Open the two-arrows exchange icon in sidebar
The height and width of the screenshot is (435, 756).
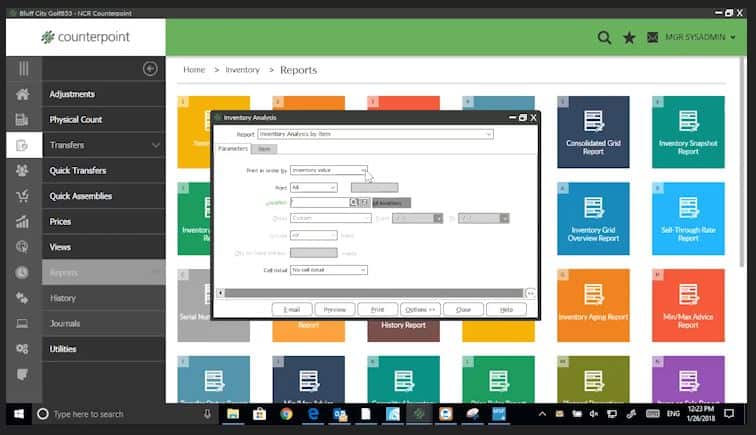(22, 298)
